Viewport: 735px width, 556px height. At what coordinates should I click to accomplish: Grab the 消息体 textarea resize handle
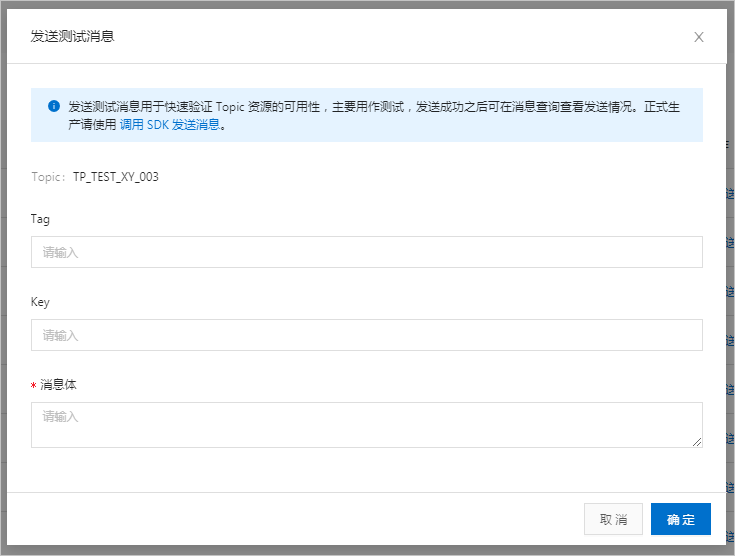(x=697, y=442)
